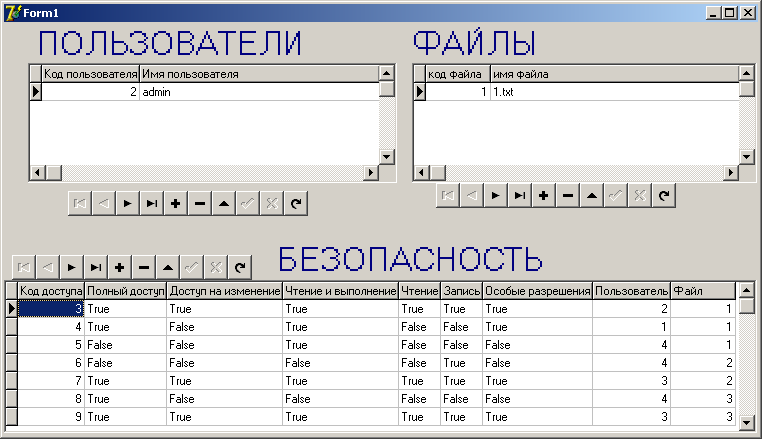
Task: Select Запись cell in access code 4 row
Action: pos(461,327)
